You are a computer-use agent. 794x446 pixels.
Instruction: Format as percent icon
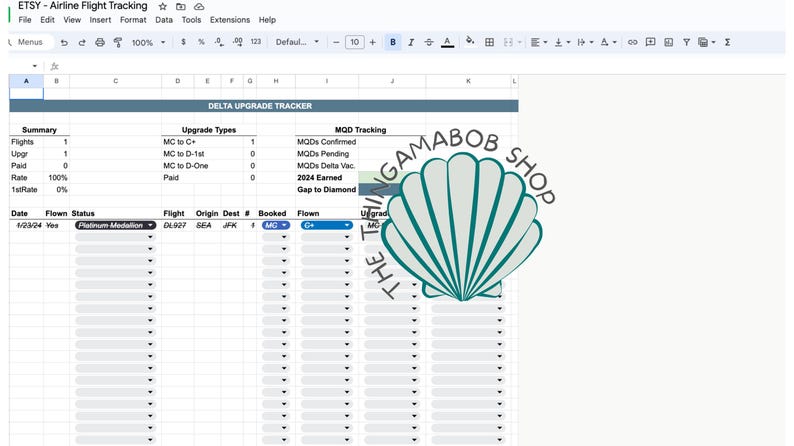(x=201, y=42)
